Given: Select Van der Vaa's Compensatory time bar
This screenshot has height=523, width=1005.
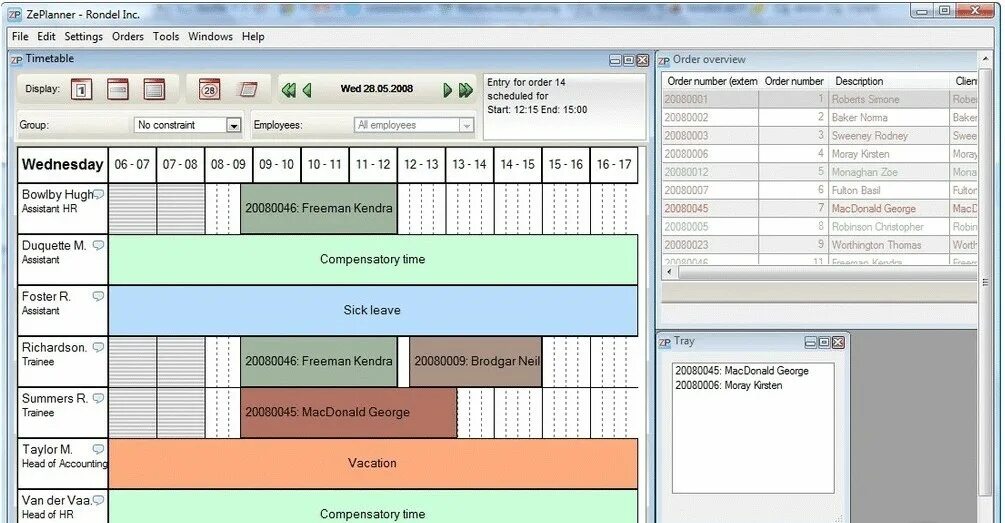Looking at the screenshot, I should [x=373, y=507].
